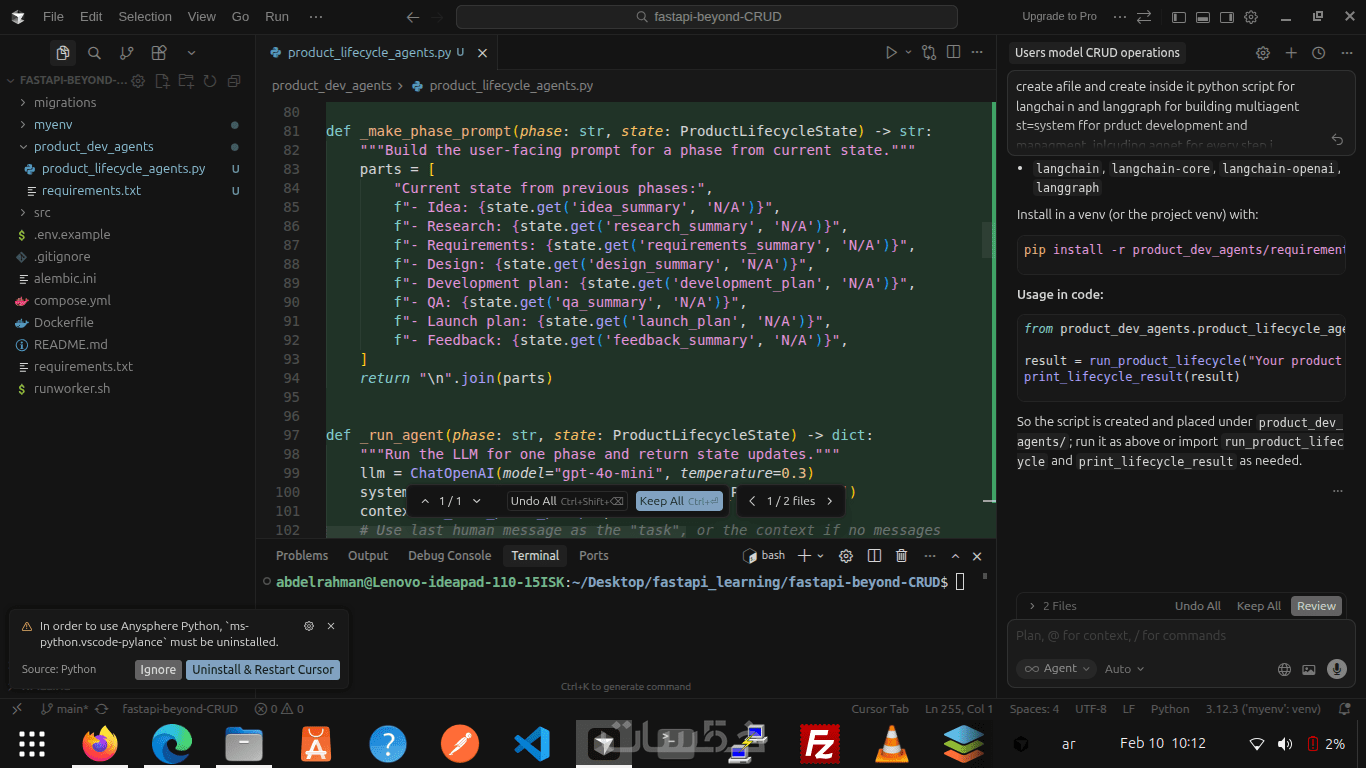Screen dimensions: 1366x768
Task: Click Undo All in the editor diff bar
Action: (567, 501)
